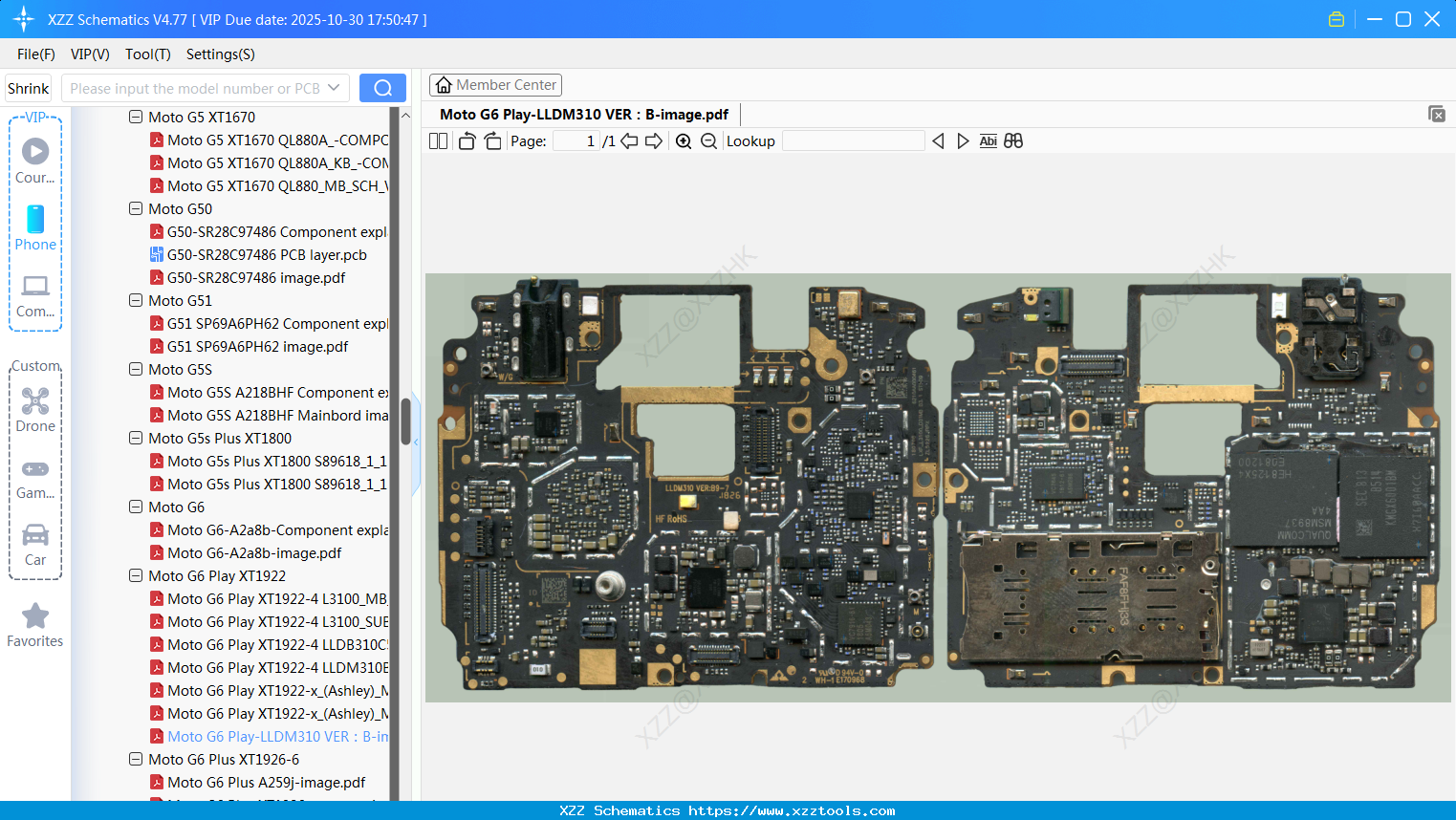1456x820 pixels.
Task: Click the binoculars search icon
Action: click(1013, 141)
